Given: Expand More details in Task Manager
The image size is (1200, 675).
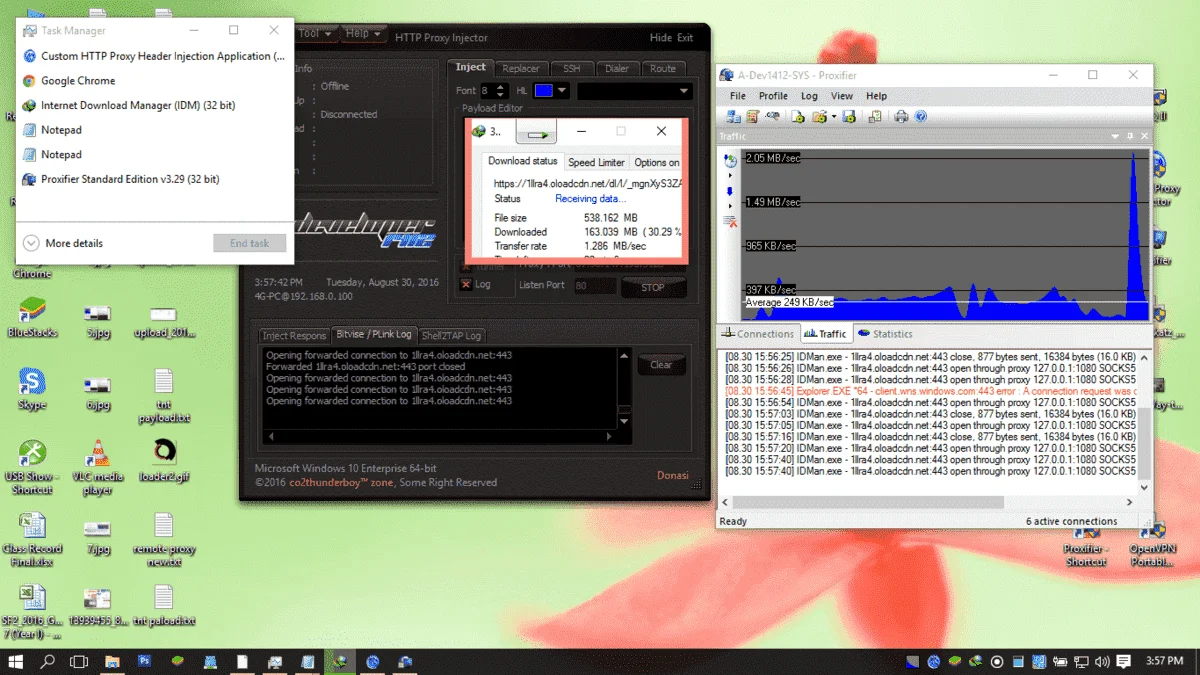Looking at the screenshot, I should (63, 243).
